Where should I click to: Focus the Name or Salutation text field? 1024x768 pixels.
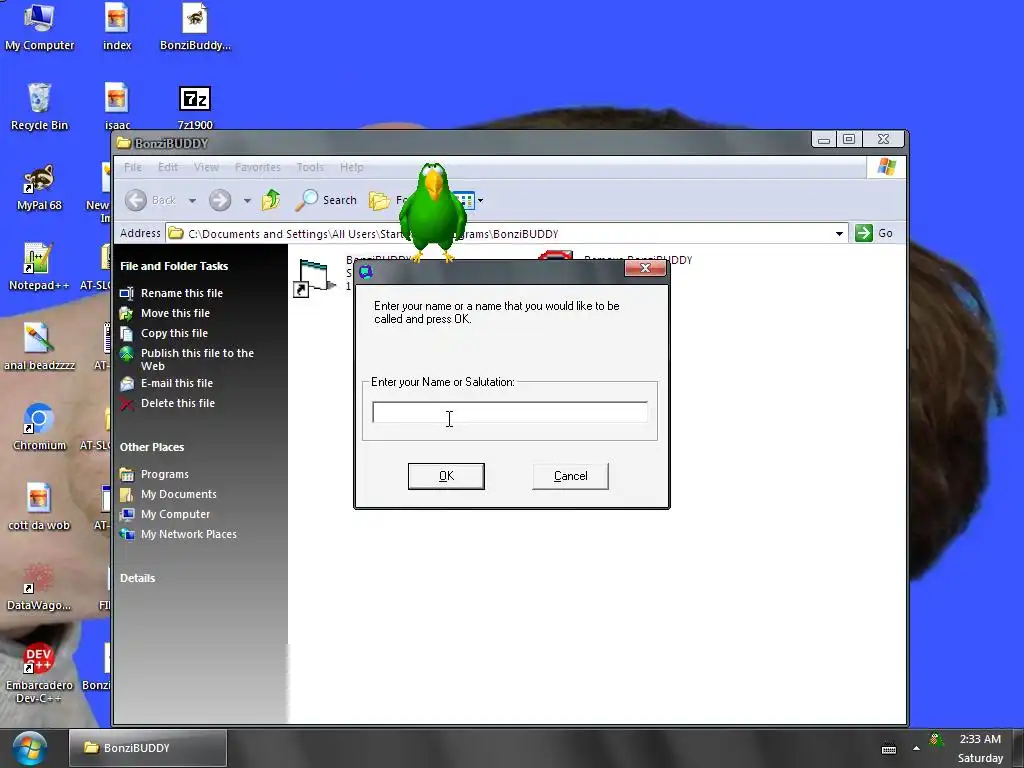point(509,412)
